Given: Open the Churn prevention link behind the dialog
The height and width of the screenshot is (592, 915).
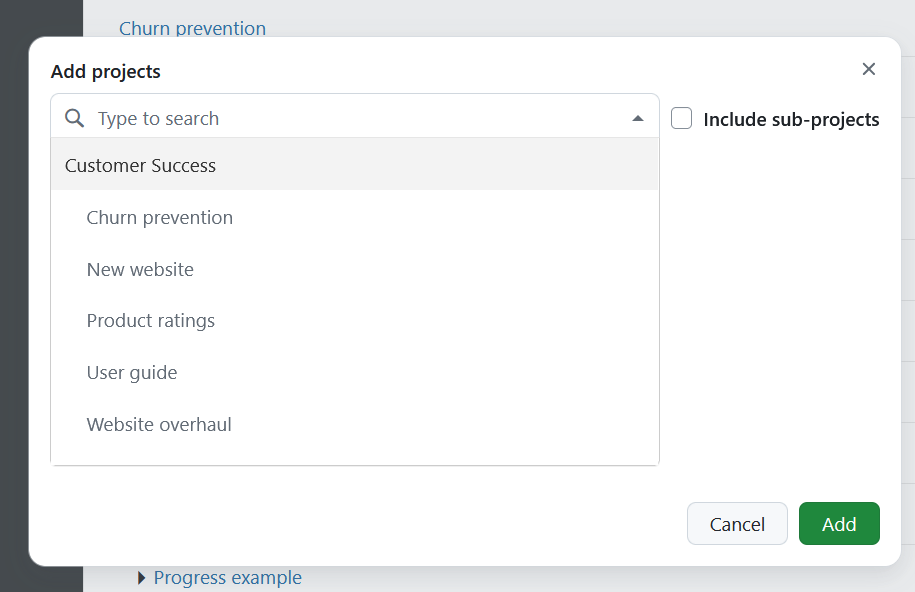Looking at the screenshot, I should (x=192, y=28).
